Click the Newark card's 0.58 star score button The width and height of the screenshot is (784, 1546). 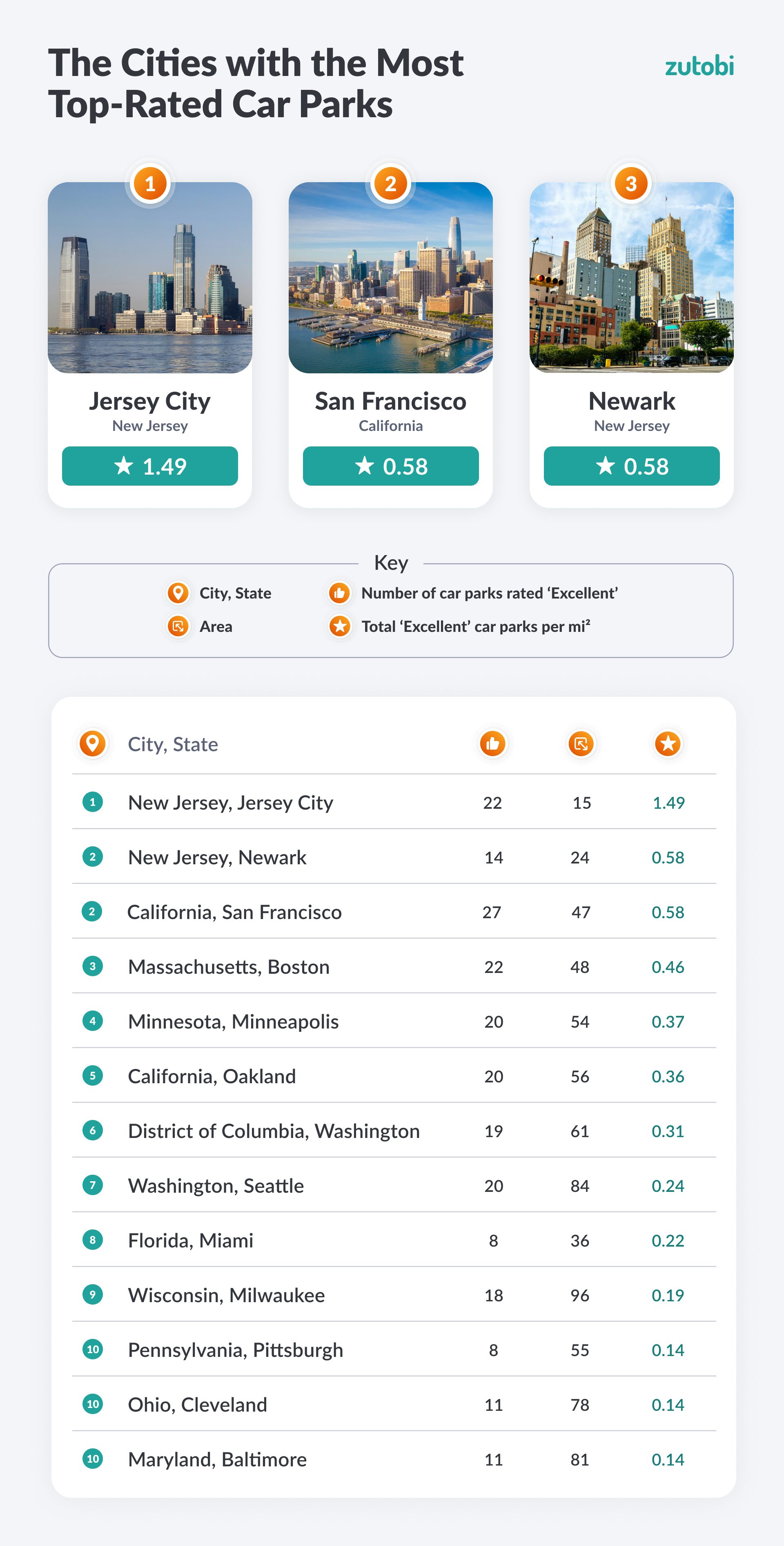point(631,466)
